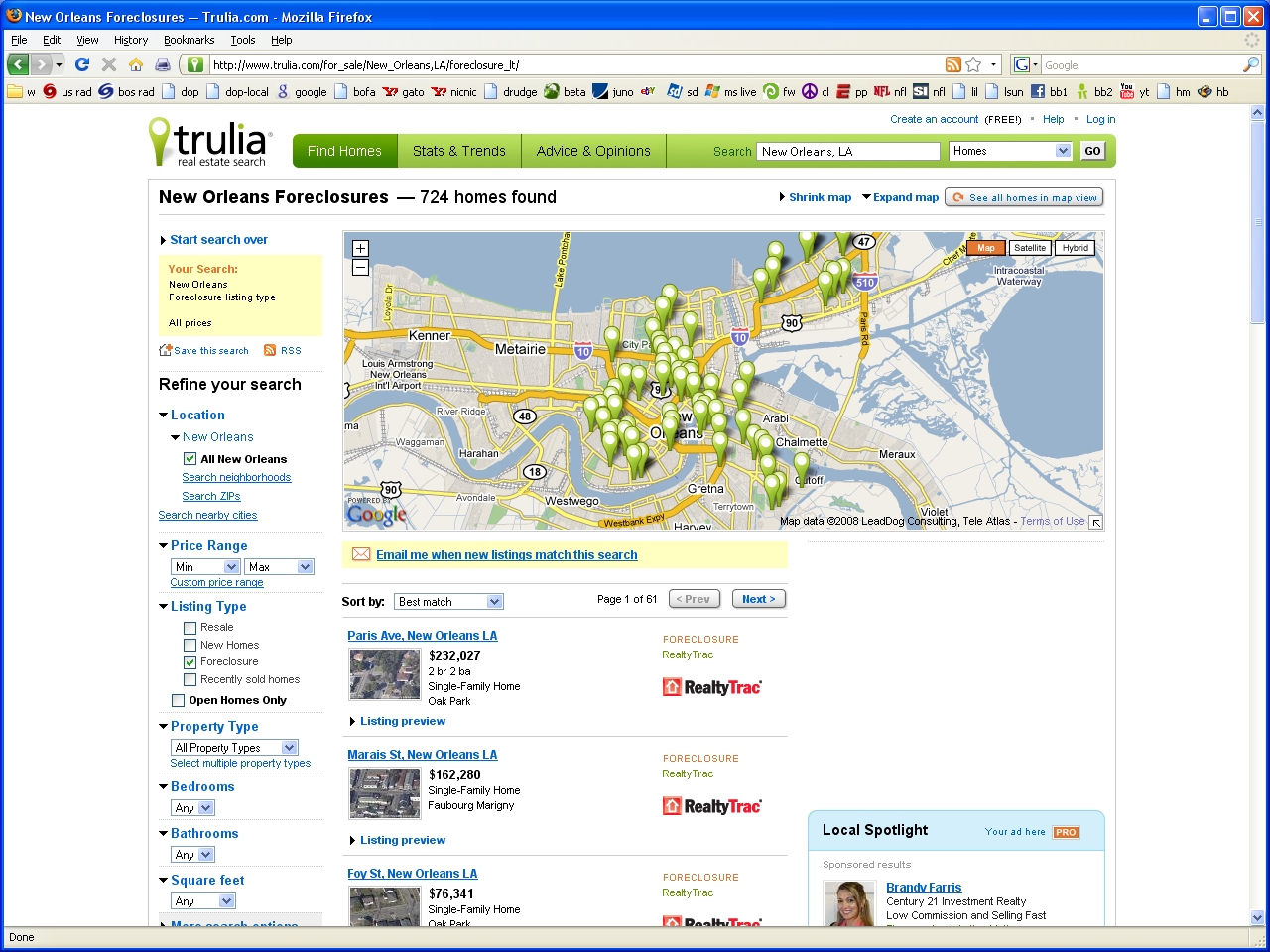Click Search neighborhoods link
Viewport: 1270px width, 952px height.
pyautogui.click(x=236, y=477)
